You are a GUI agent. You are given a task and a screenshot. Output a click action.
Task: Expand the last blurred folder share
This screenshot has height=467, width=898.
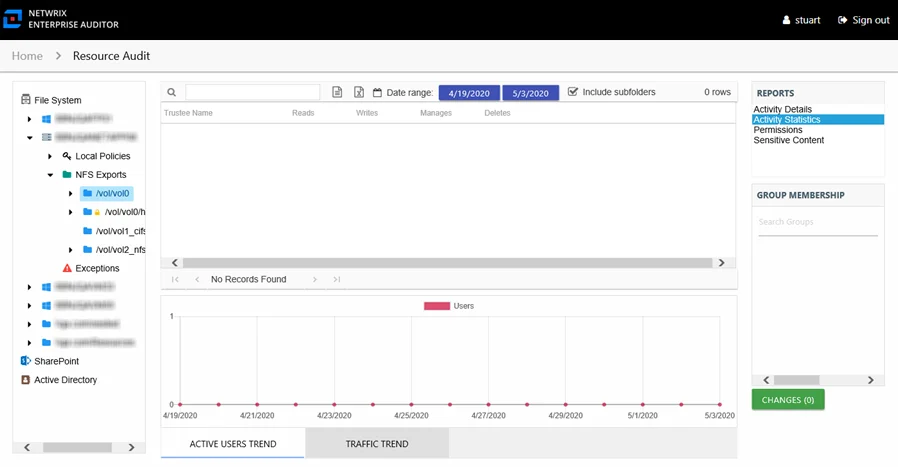[29, 343]
